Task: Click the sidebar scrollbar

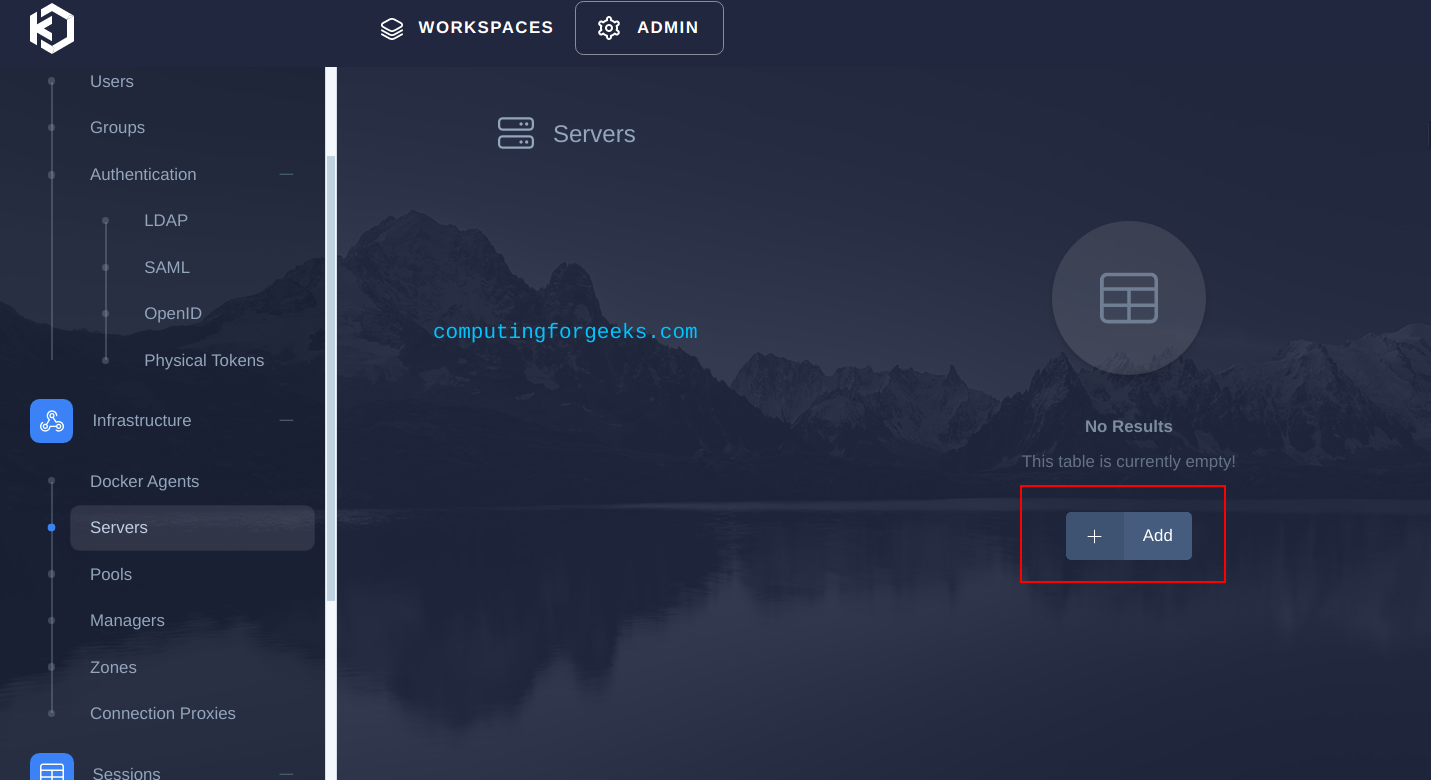Action: coord(330,380)
